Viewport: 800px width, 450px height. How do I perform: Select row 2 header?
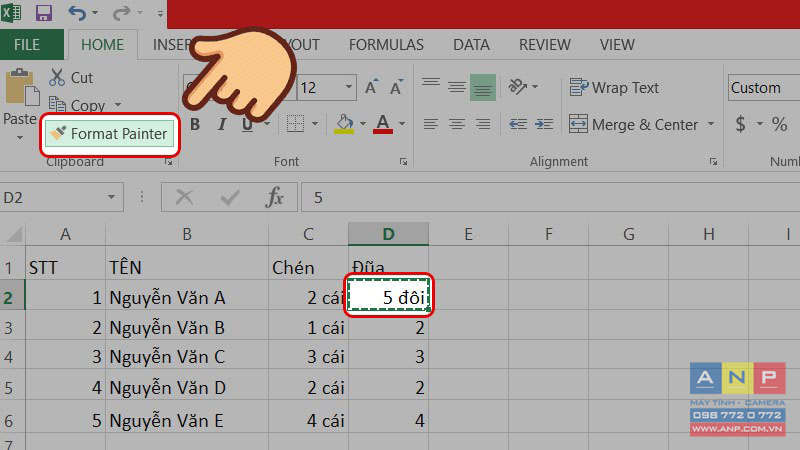(12, 297)
